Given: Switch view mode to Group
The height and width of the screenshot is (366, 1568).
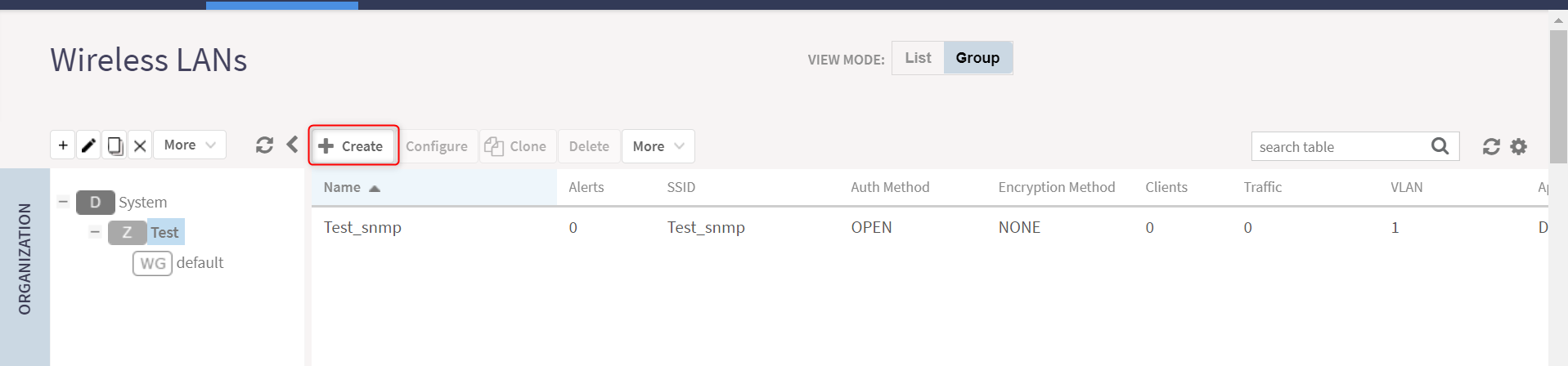Looking at the screenshot, I should pos(977,58).
